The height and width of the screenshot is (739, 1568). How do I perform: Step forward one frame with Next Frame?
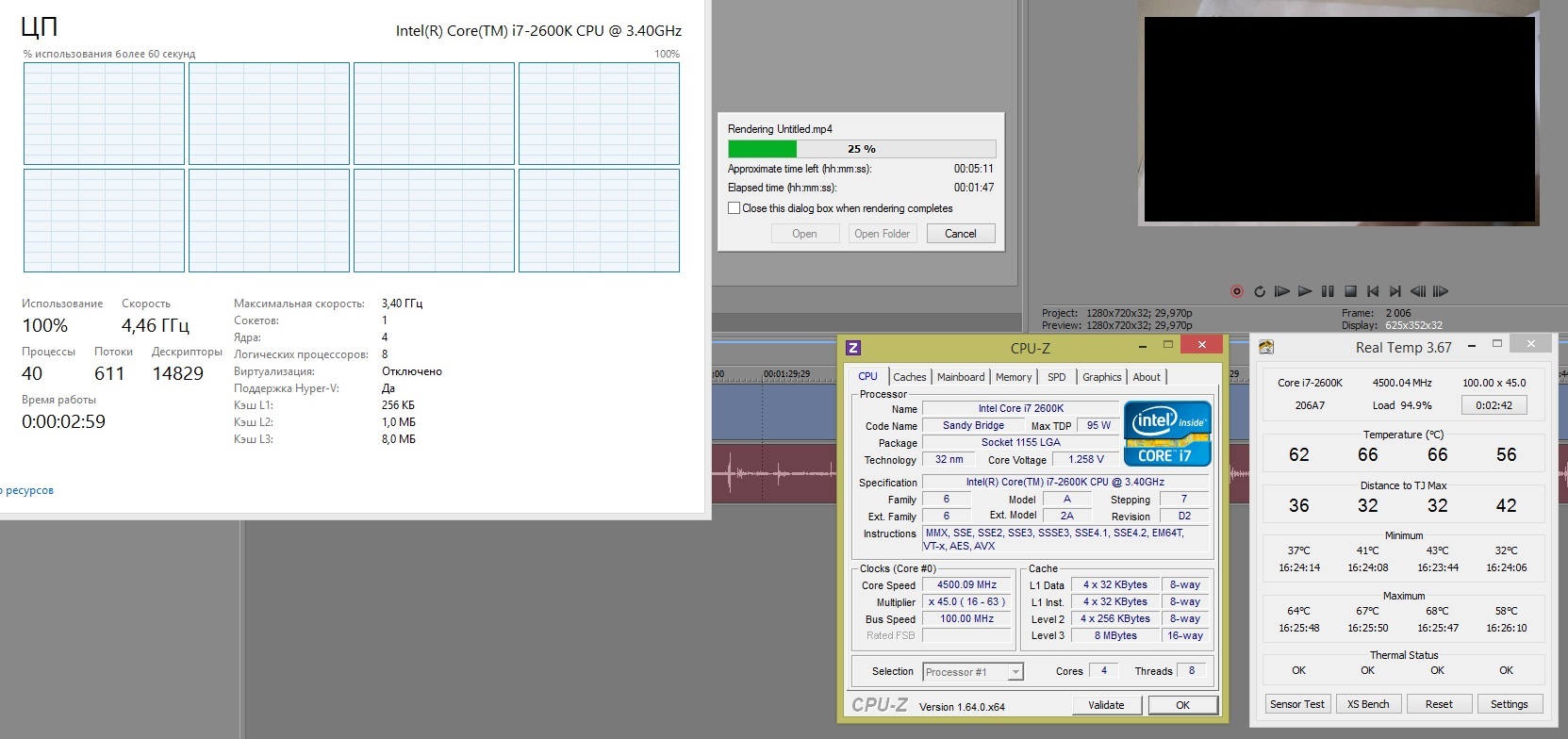(1440, 291)
